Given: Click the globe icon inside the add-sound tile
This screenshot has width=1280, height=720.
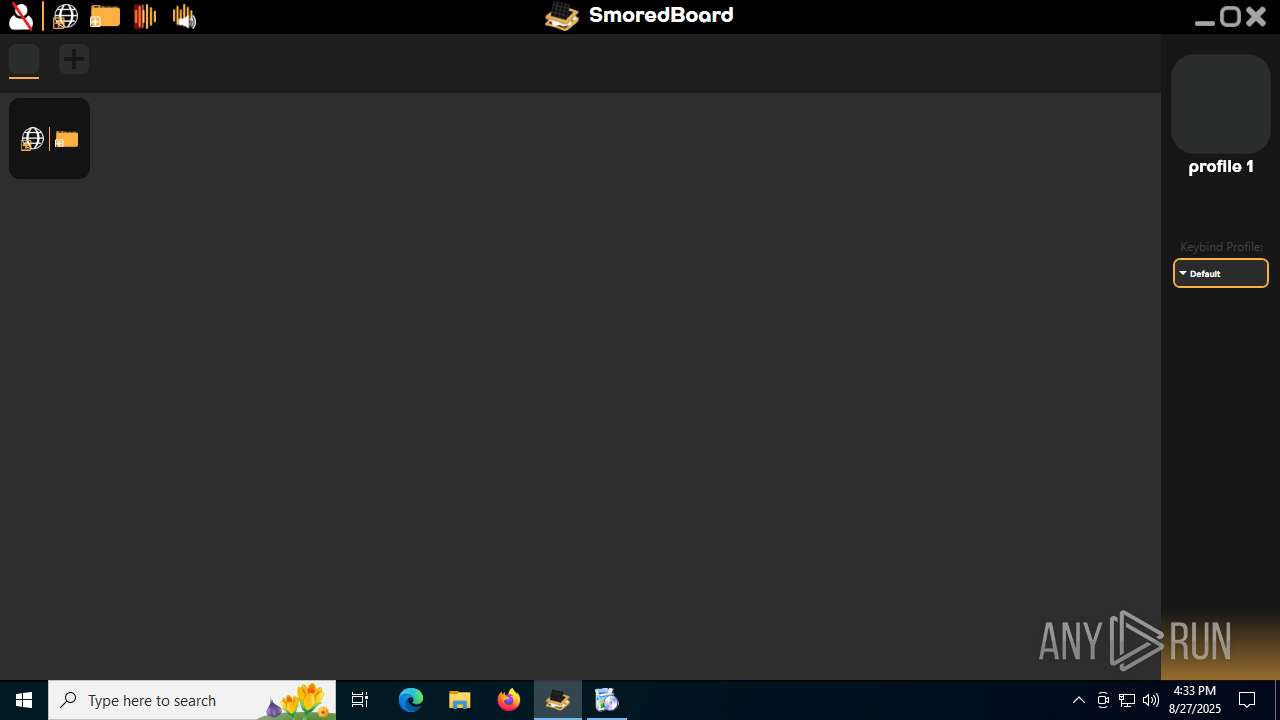Looking at the screenshot, I should point(32,139).
